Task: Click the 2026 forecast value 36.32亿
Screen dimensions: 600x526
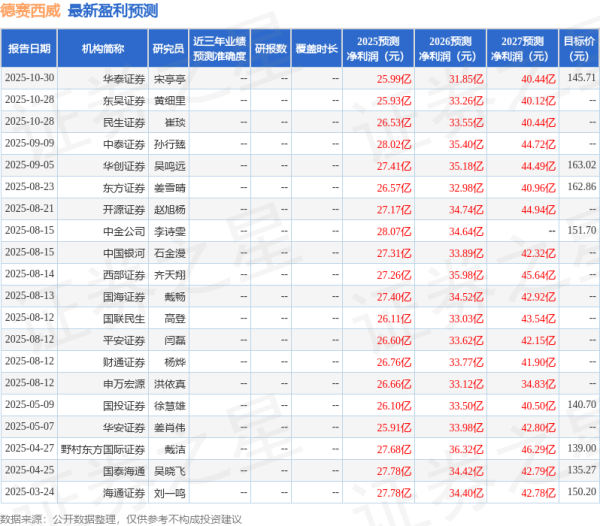Action: pos(466,450)
